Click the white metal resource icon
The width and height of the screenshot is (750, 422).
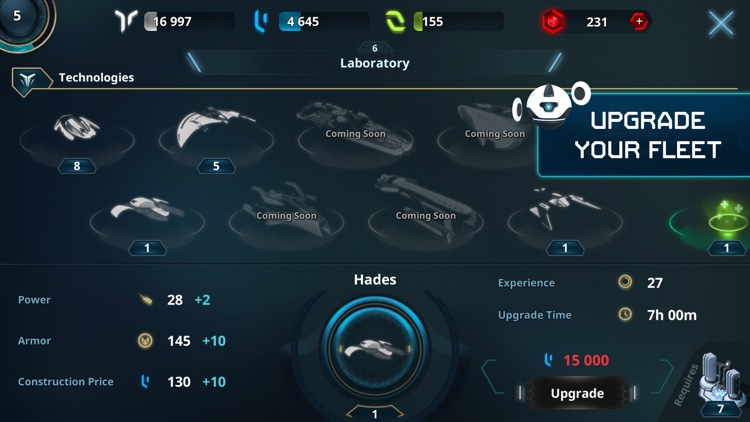click(x=126, y=21)
